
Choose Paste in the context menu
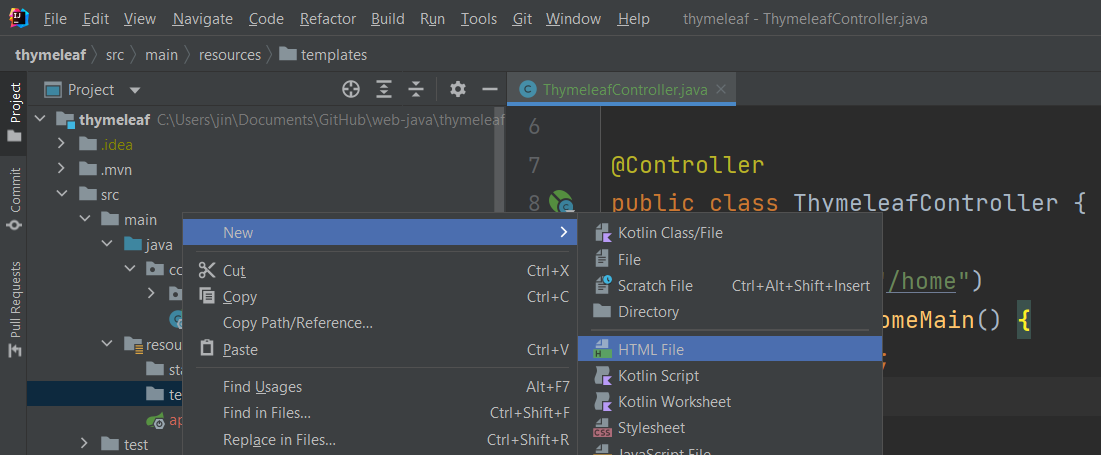tap(380, 349)
